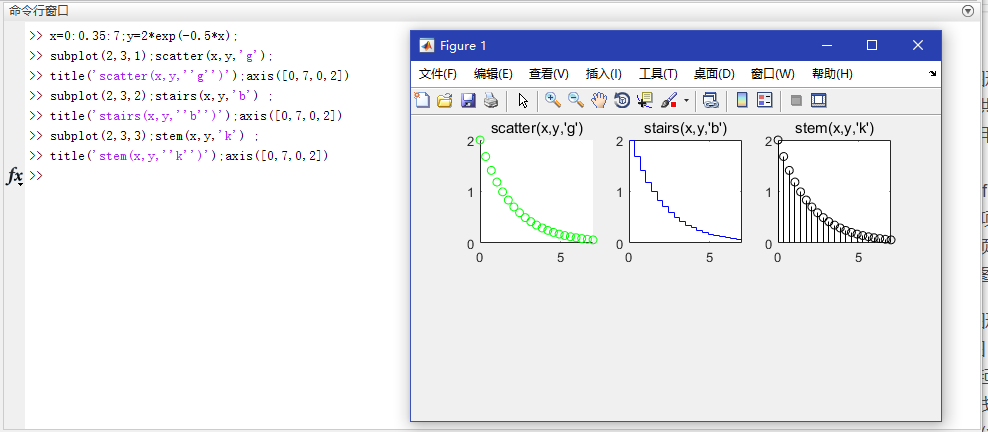Click the Figure 1 title bar text
The height and width of the screenshot is (432, 988).
click(x=463, y=45)
